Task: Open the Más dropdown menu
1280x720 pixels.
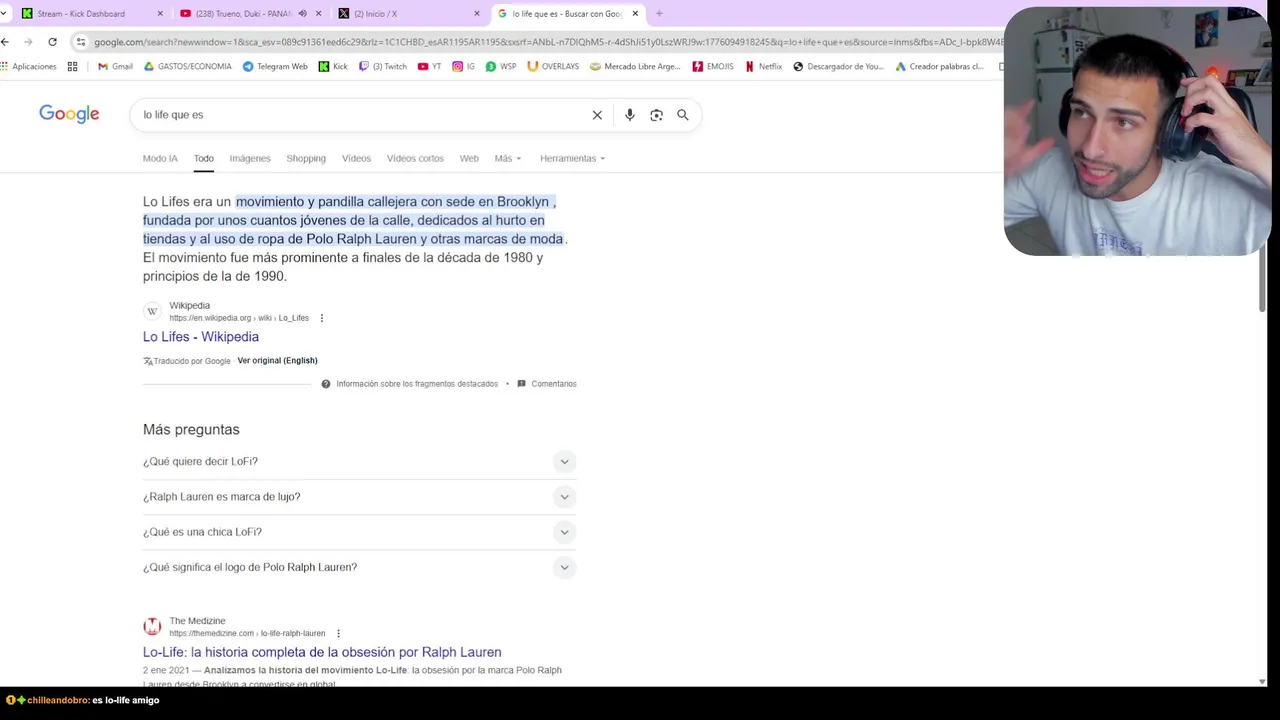Action: tap(508, 158)
